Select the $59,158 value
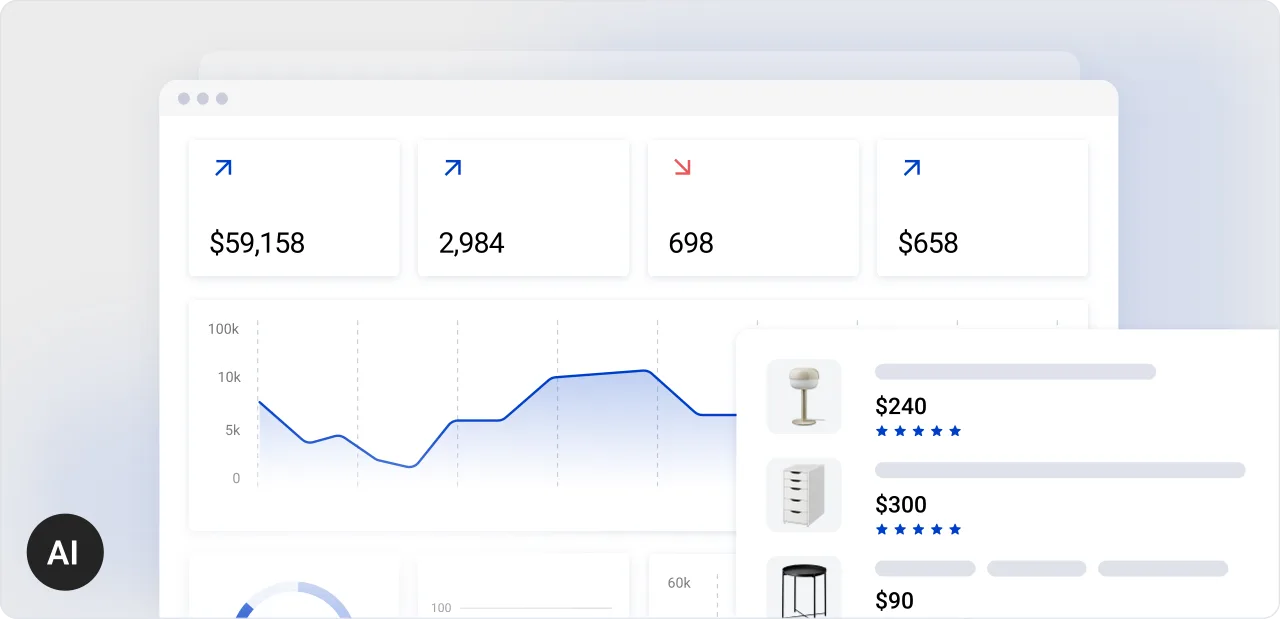 (257, 243)
